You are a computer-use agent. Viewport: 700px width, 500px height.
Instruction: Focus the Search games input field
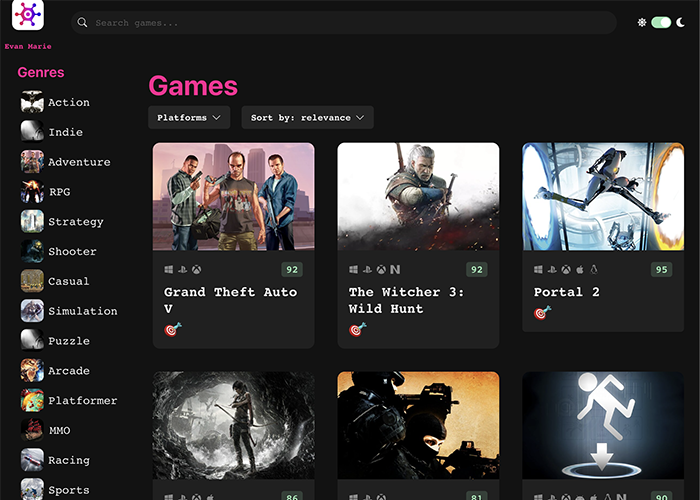(x=344, y=23)
